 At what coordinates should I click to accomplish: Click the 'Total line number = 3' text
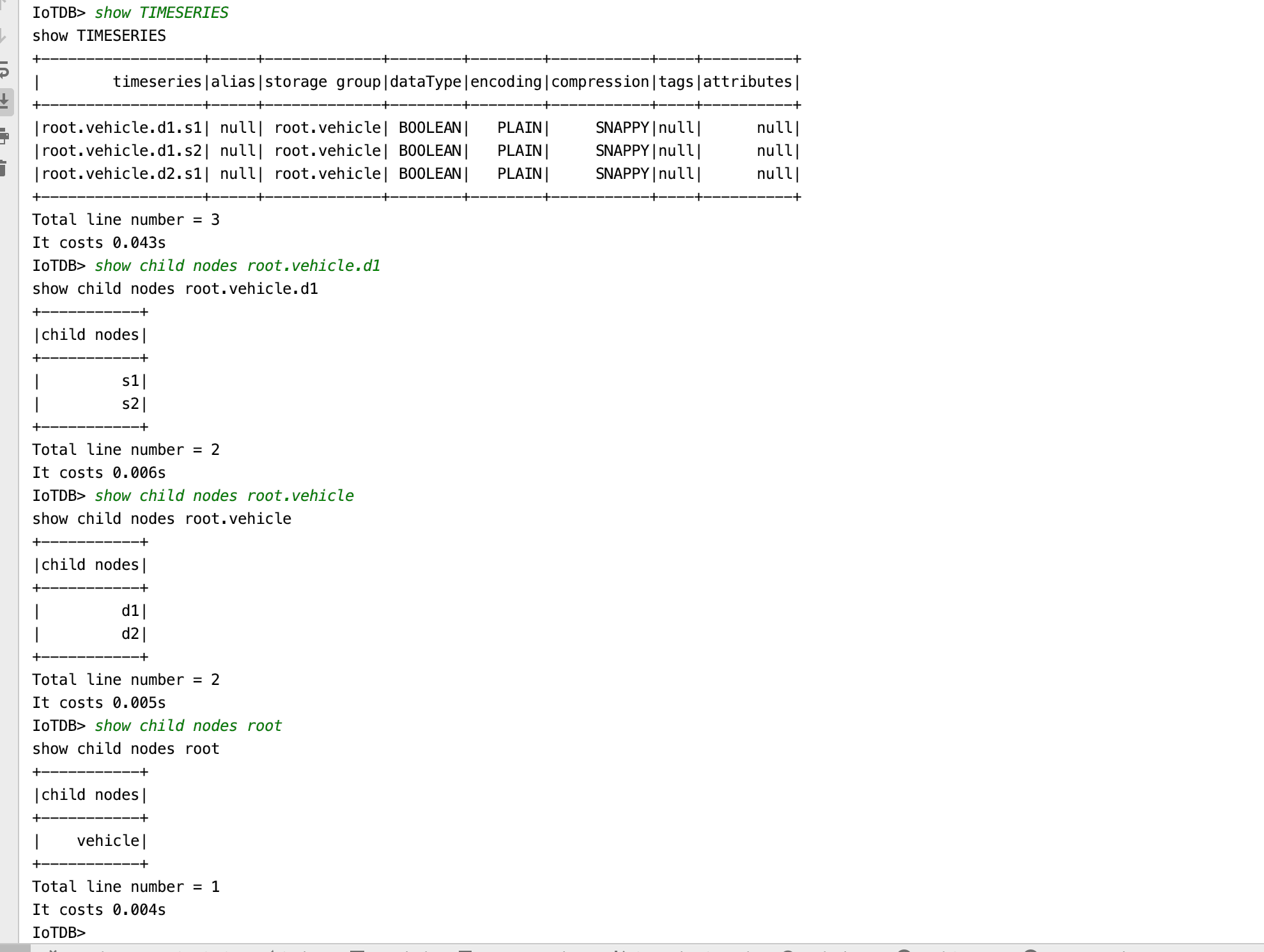pos(126,220)
